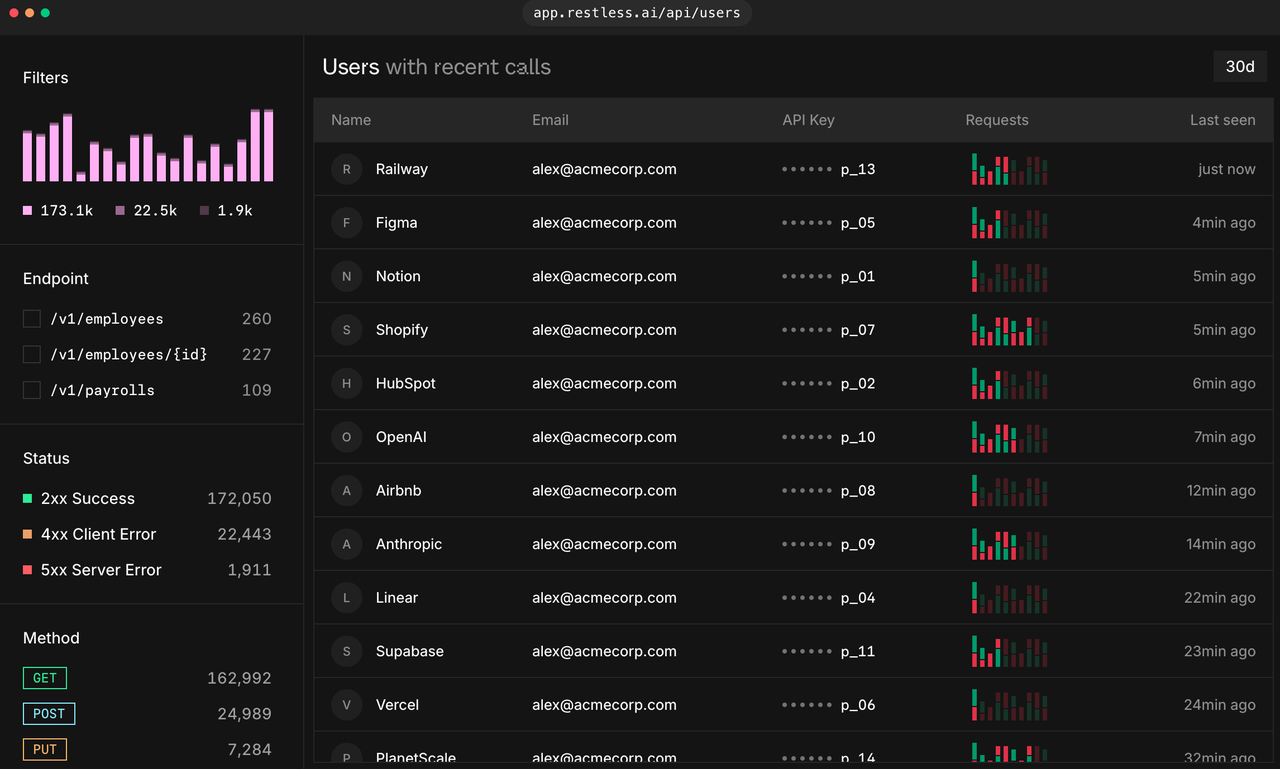
Task: Click the '4min ago' last seen value
Action: coord(1224,223)
